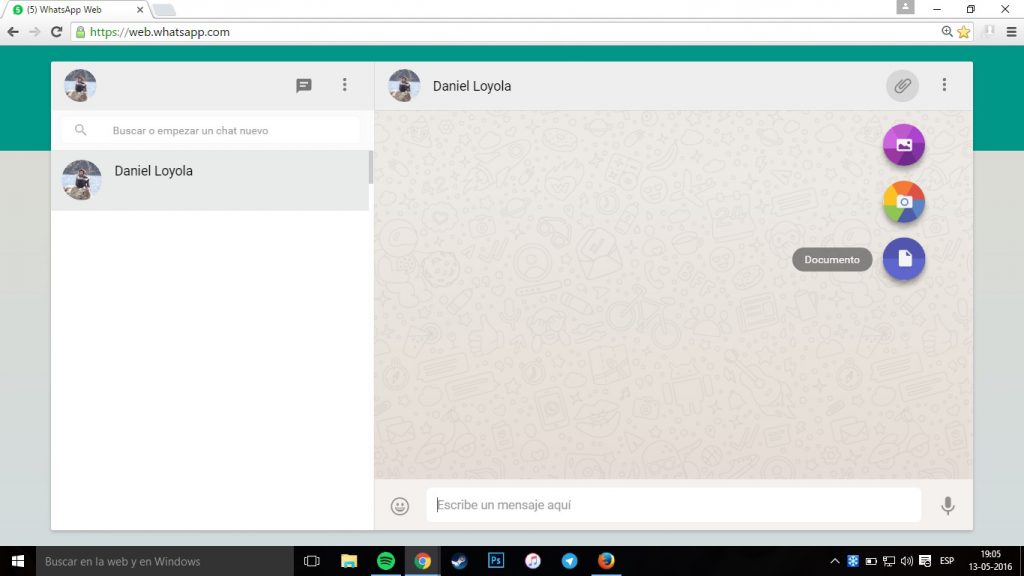1024x576 pixels.
Task: Open sidebar three-dot options menu
Action: click(x=345, y=86)
